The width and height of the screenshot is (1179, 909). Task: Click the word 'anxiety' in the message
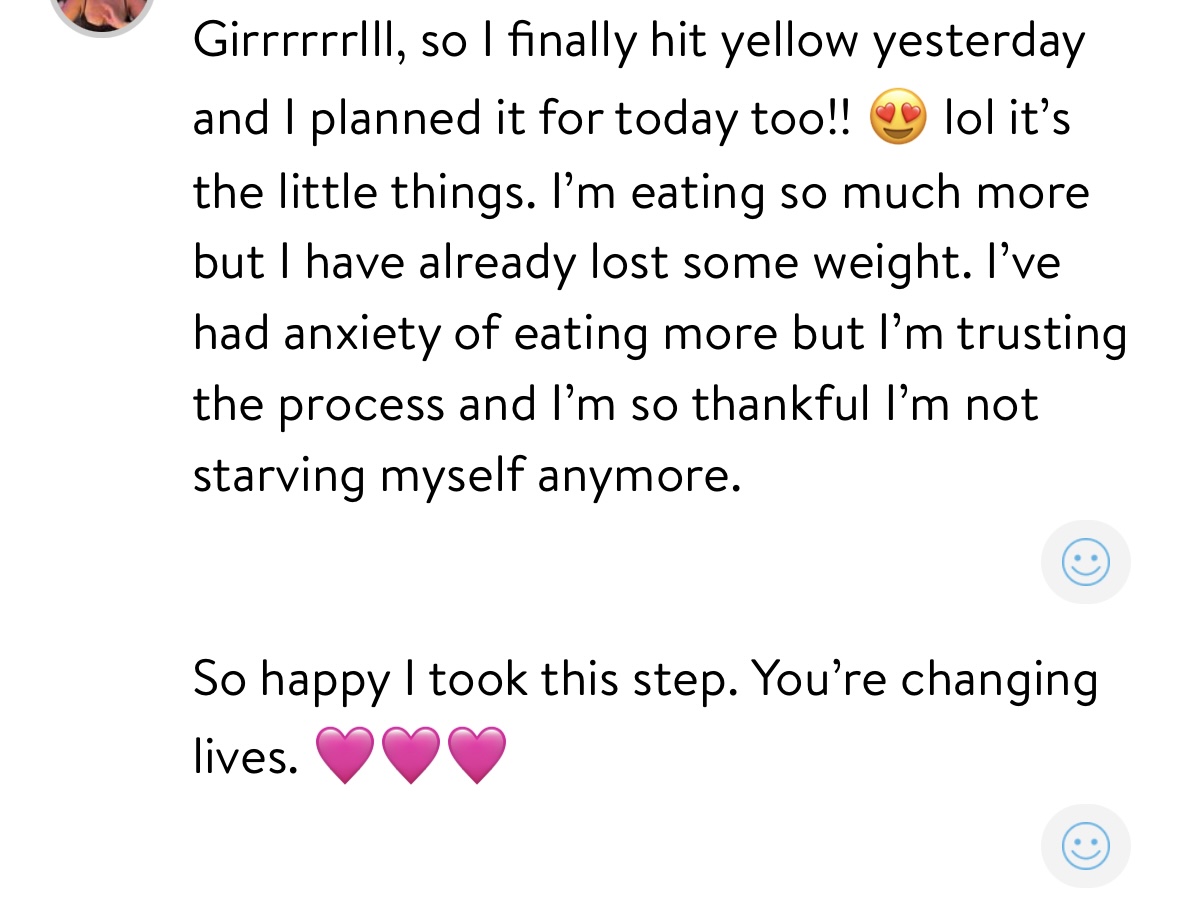tap(362, 335)
